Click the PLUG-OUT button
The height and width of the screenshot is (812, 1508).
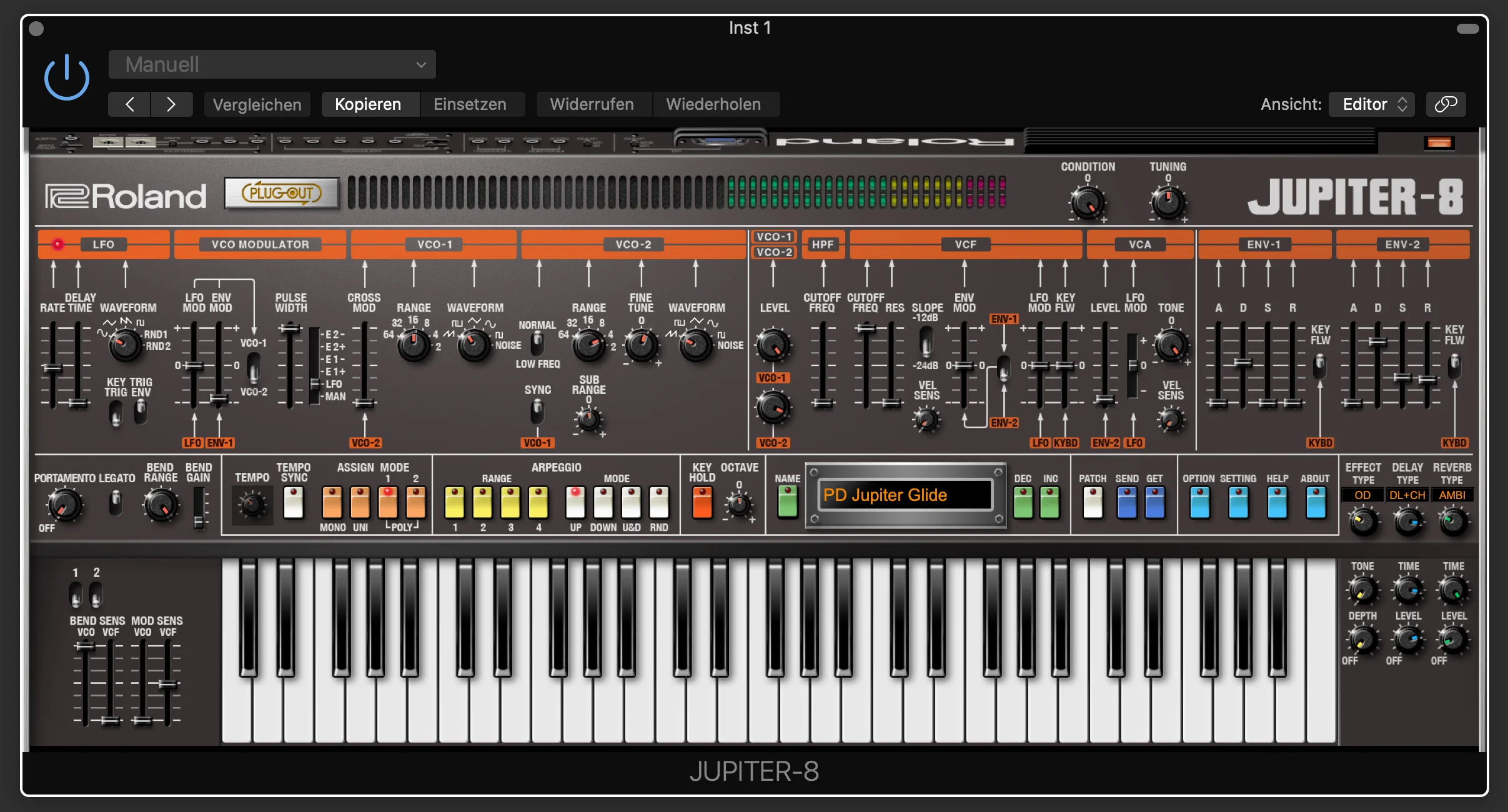pos(282,193)
